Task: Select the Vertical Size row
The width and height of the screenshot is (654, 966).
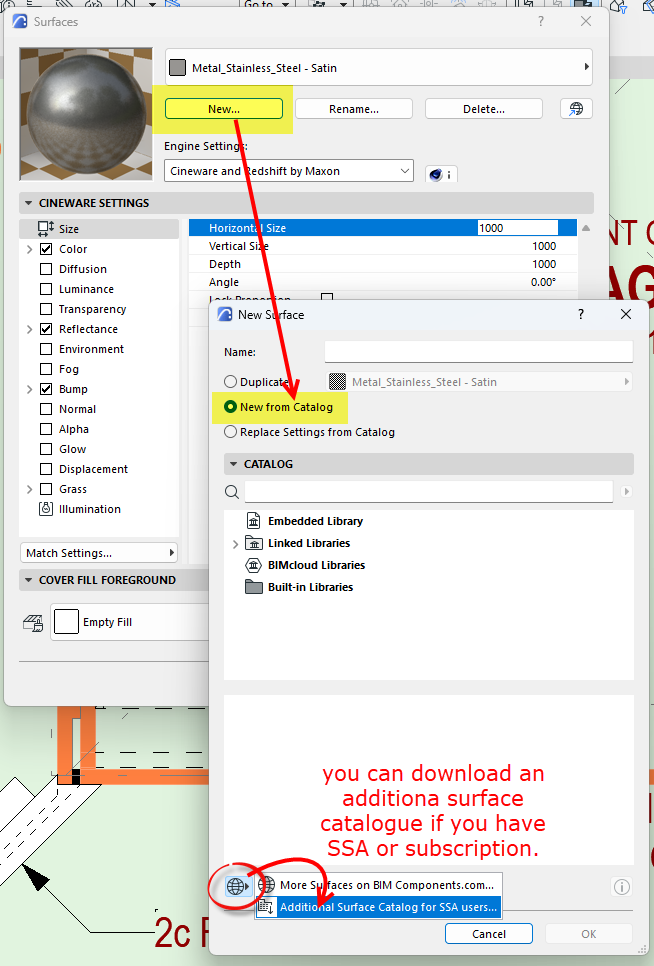Action: 382,246
